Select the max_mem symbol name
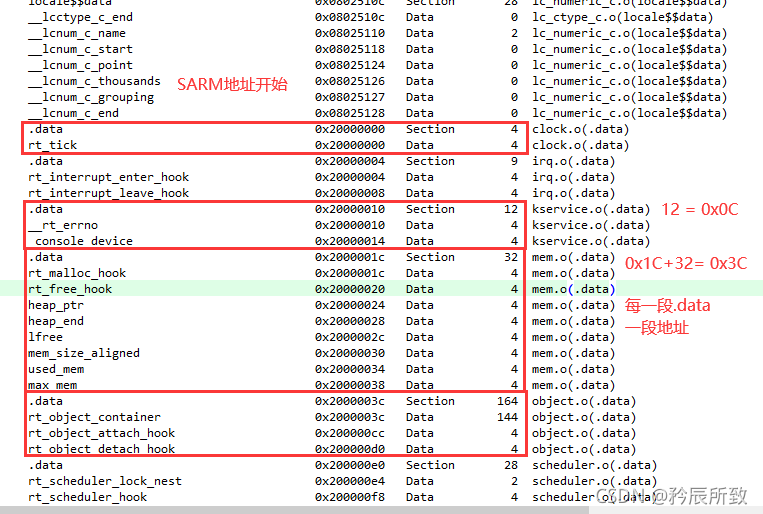The width and height of the screenshot is (763, 514). (53, 386)
